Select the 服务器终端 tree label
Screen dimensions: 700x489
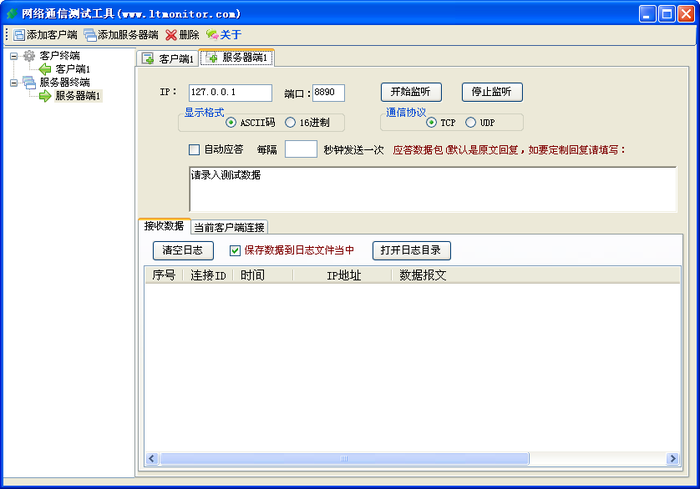pos(64,82)
